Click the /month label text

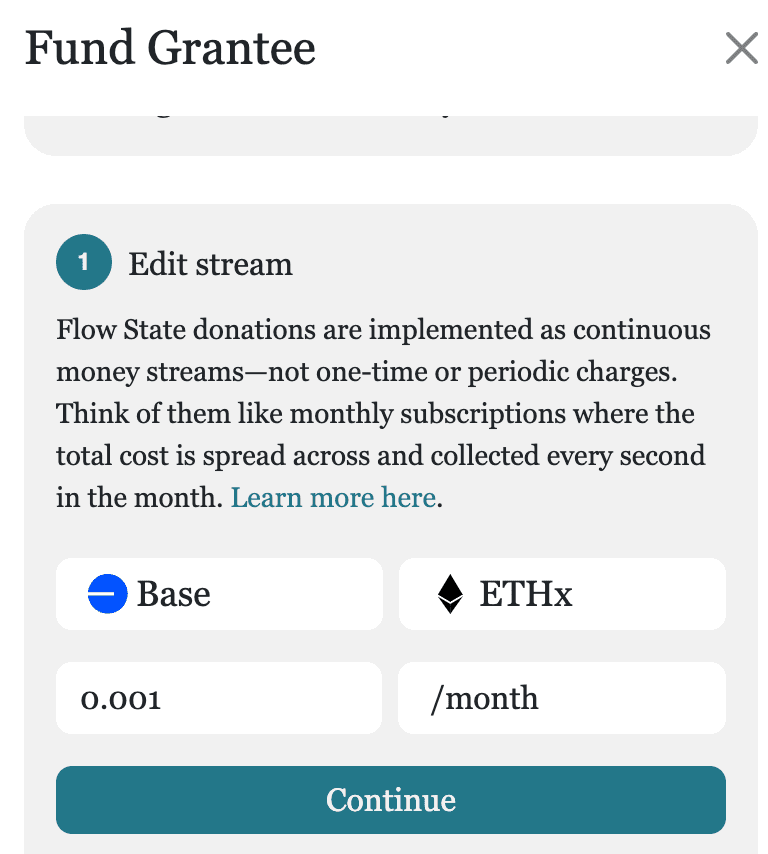pos(484,698)
